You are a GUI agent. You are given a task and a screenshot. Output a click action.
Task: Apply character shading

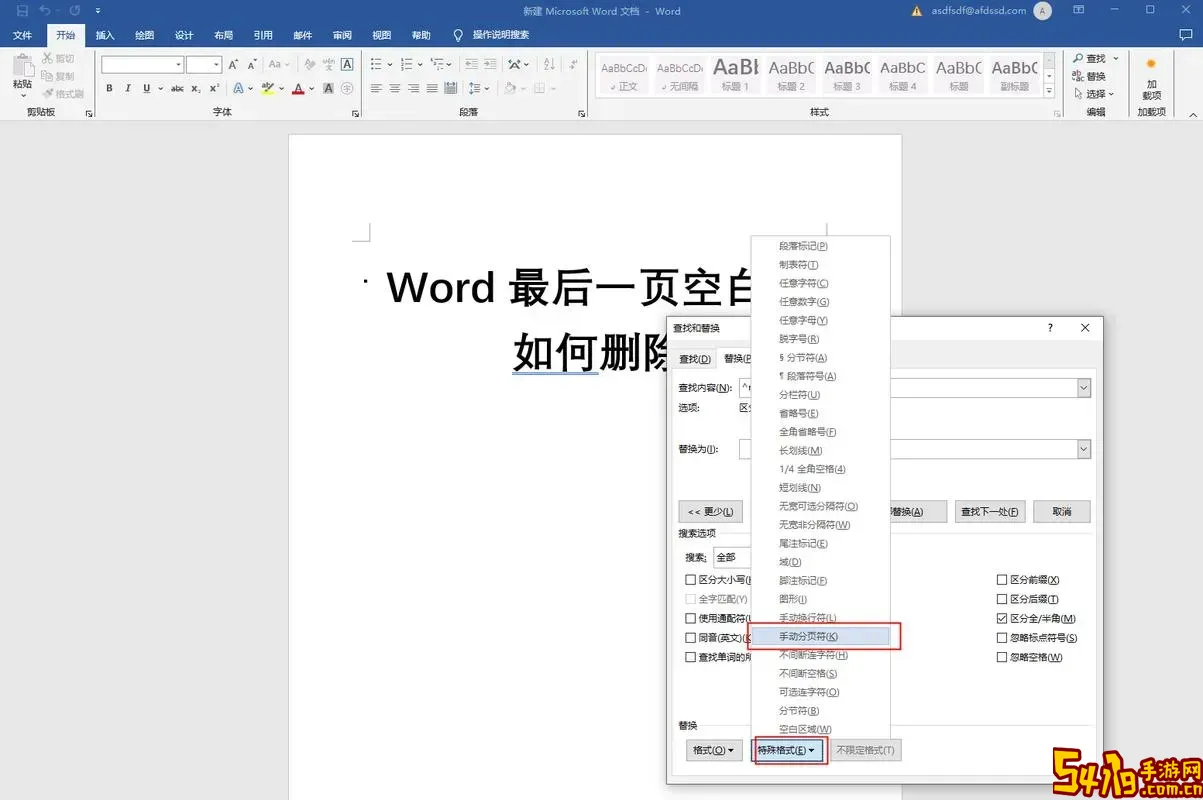[x=326, y=88]
